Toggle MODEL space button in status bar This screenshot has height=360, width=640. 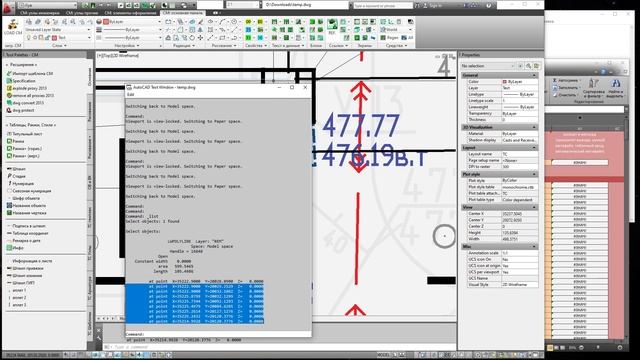click(x=384, y=355)
